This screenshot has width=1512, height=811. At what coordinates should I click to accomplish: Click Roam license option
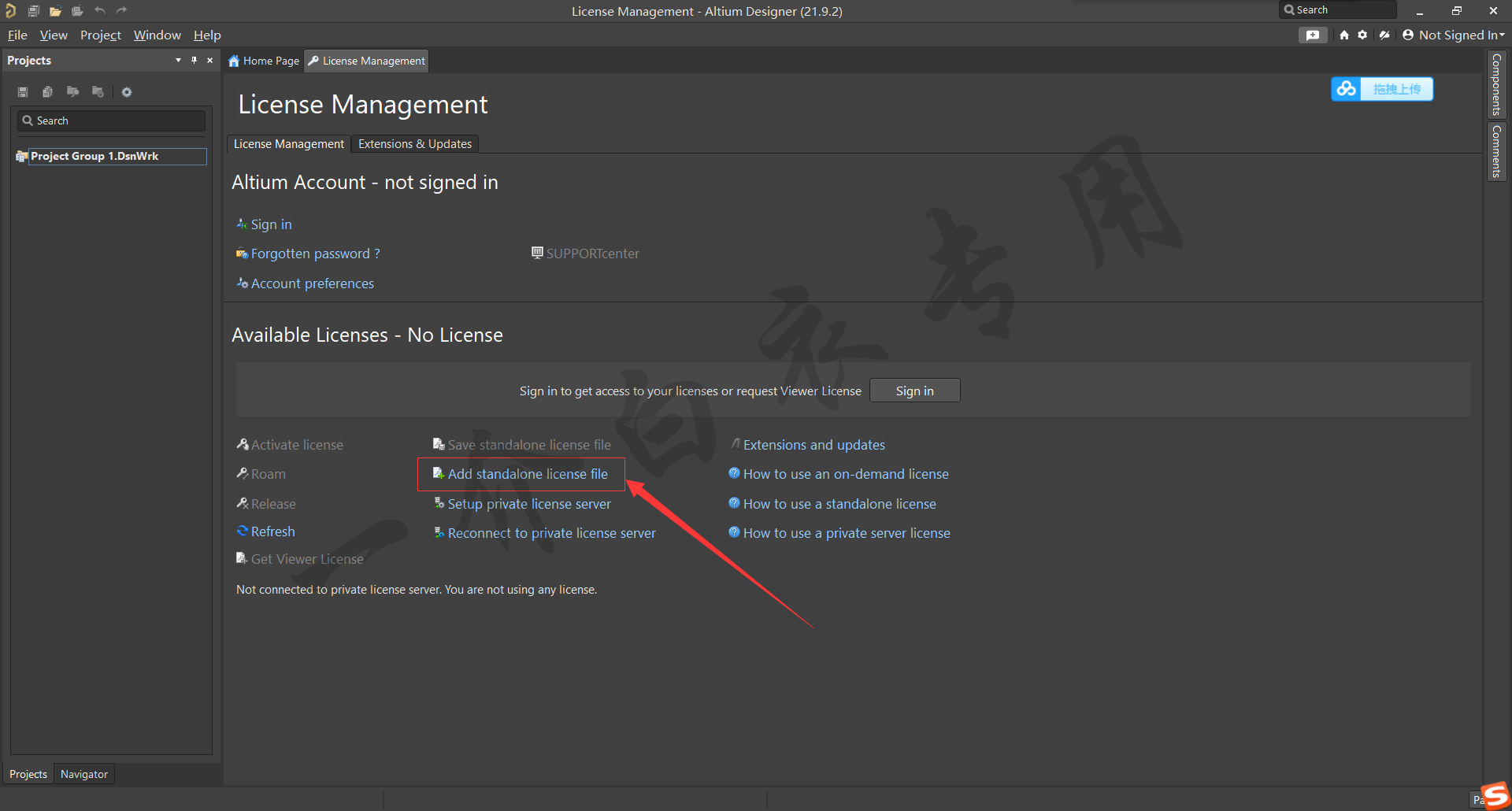268,474
